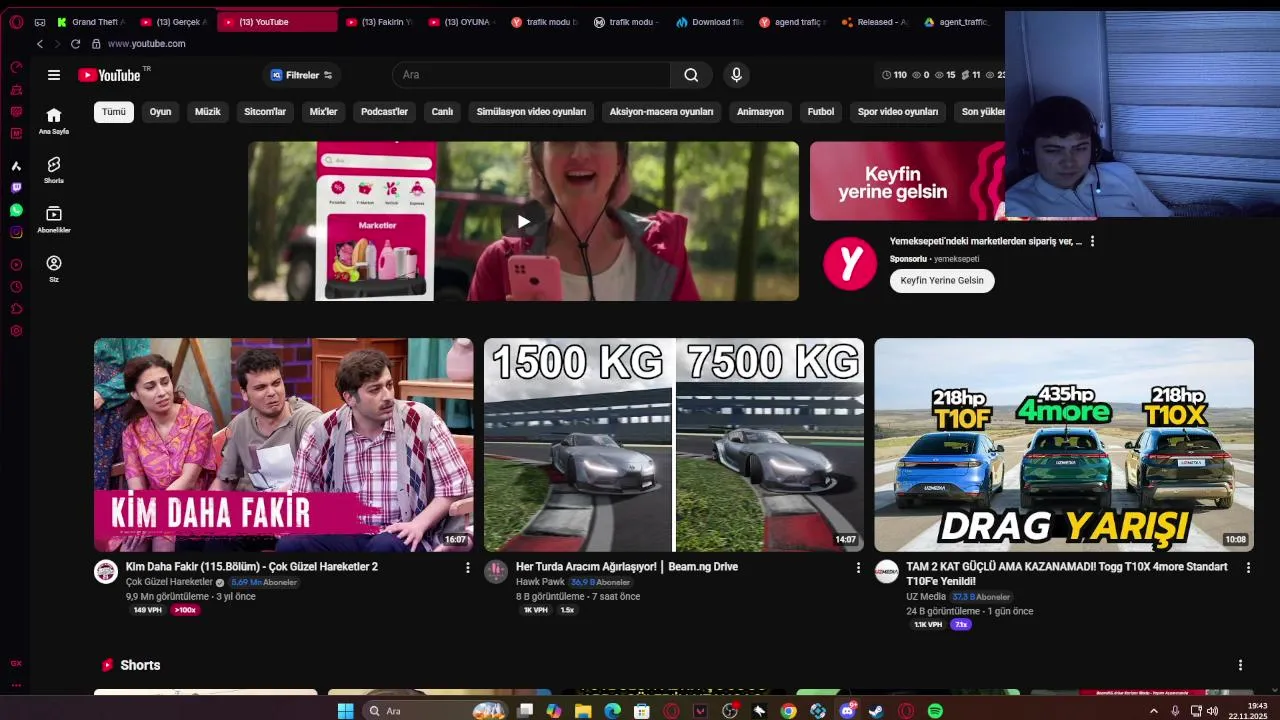This screenshot has height=720, width=1280.
Task: Switch to the Download file browser tab
Action: click(x=709, y=22)
